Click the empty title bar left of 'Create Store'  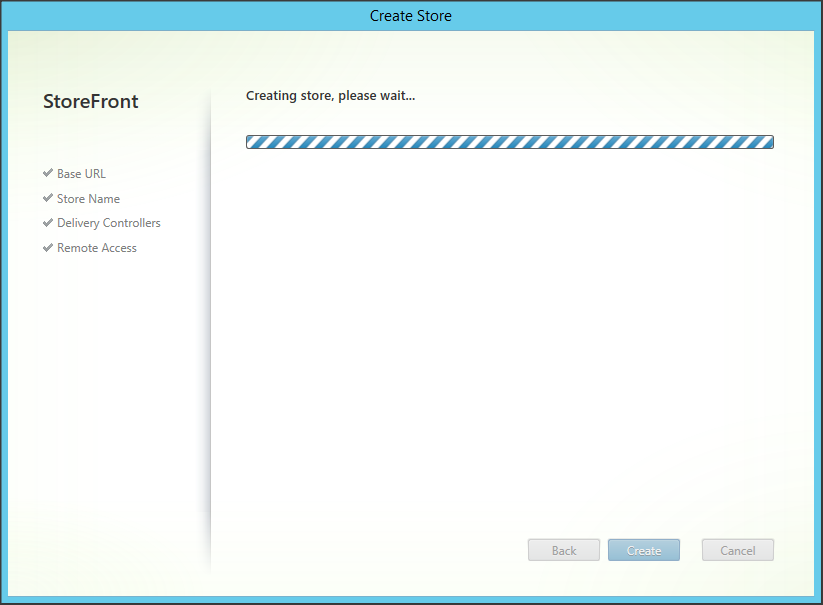[x=180, y=15]
